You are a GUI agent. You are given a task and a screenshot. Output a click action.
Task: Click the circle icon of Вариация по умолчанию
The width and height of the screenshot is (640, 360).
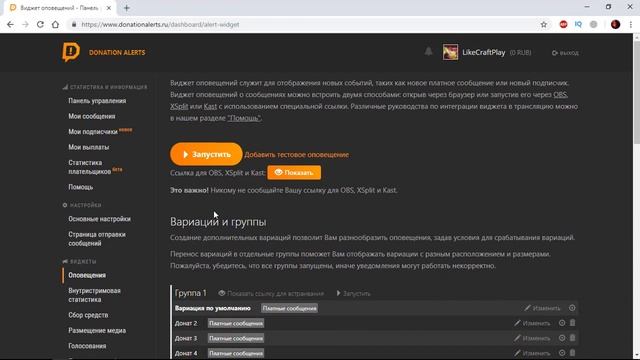pos(572,308)
